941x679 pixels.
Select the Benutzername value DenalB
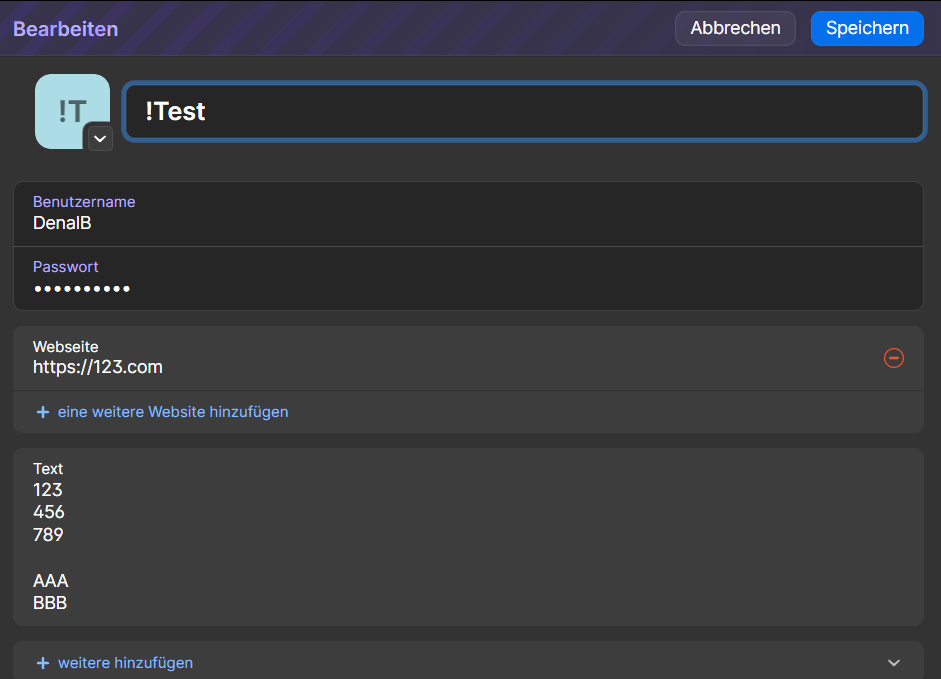coord(62,223)
